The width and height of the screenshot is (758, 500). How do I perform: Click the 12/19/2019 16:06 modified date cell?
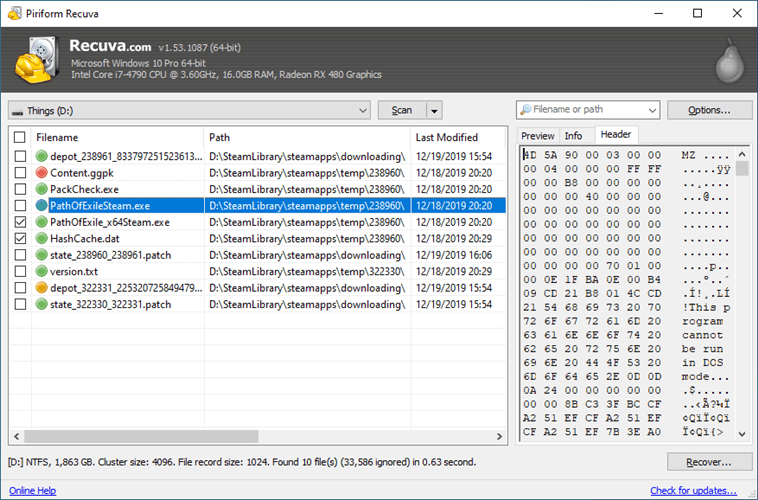coord(453,255)
